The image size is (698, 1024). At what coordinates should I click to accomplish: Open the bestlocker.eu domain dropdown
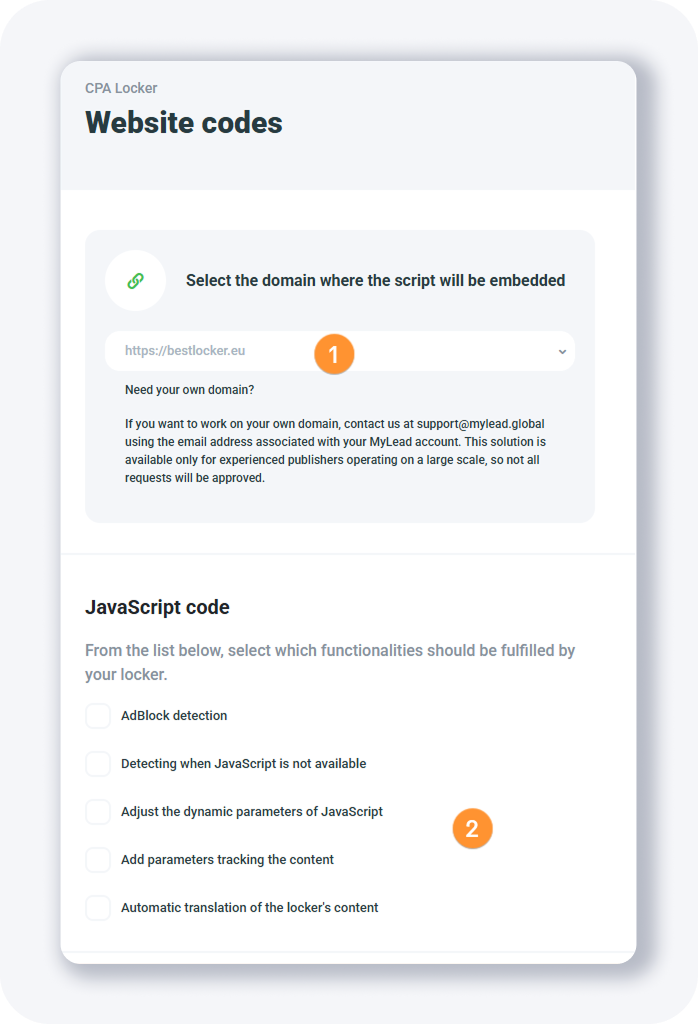(220, 351)
